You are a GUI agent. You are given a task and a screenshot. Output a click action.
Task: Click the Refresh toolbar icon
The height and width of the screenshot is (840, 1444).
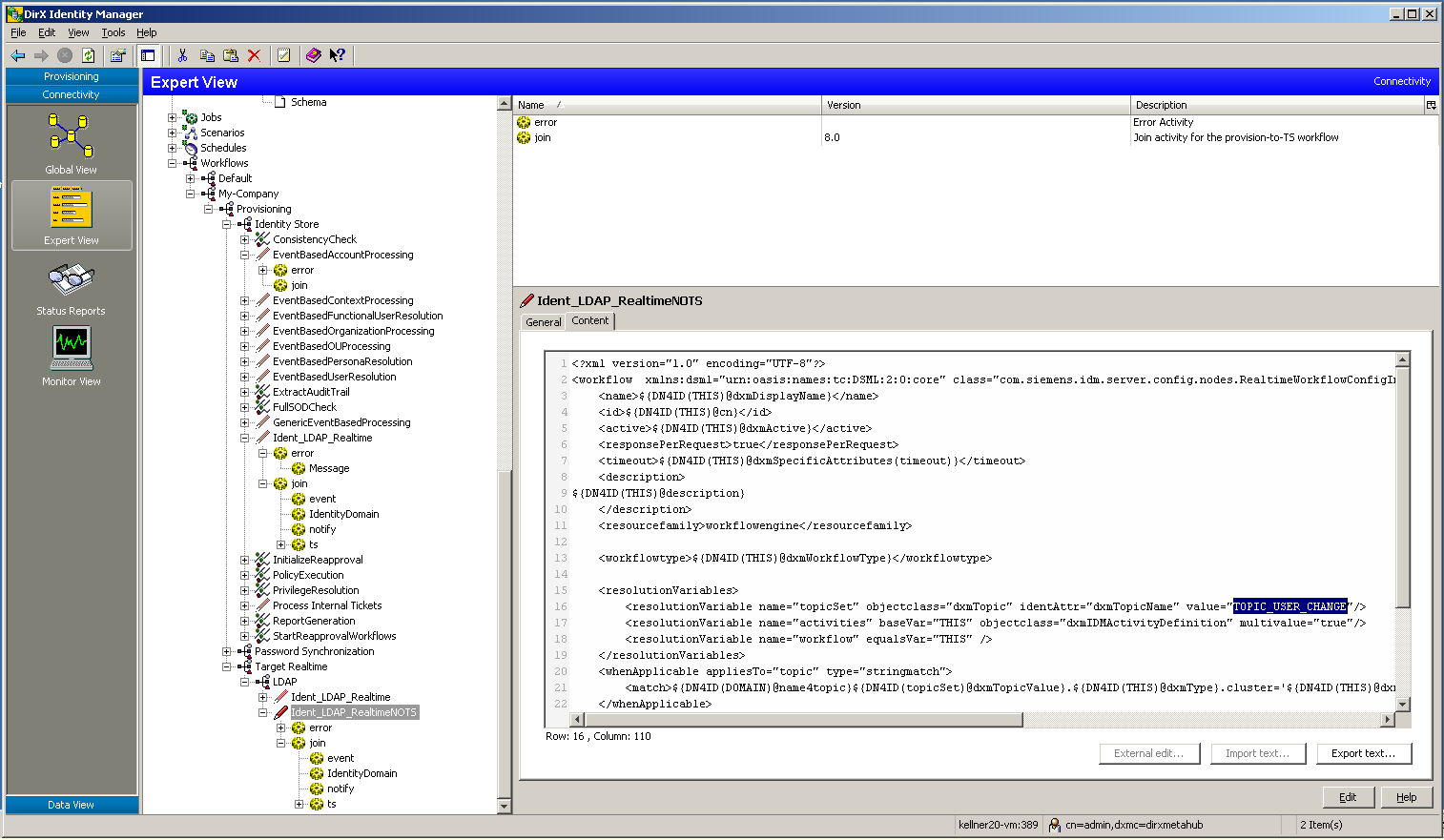click(x=89, y=55)
